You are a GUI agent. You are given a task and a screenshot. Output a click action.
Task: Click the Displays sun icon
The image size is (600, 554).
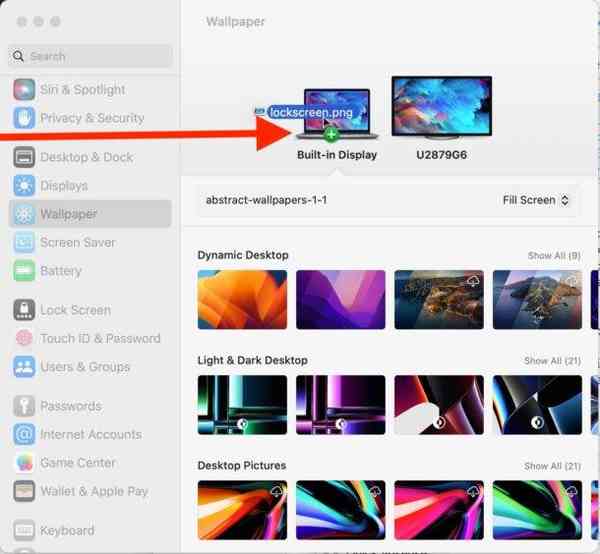(24, 186)
